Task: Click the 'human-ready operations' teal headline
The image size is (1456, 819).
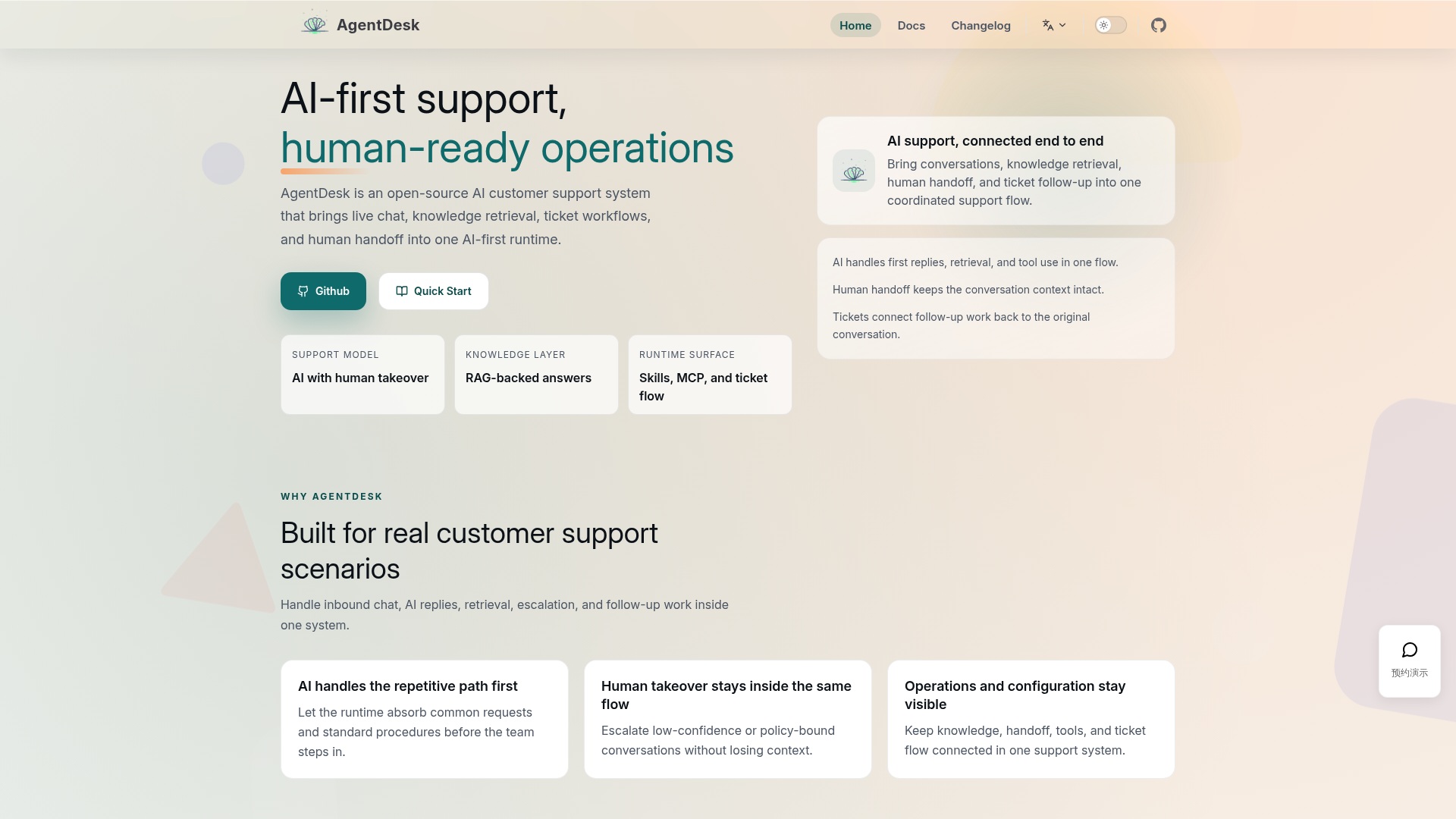Action: coord(507,148)
